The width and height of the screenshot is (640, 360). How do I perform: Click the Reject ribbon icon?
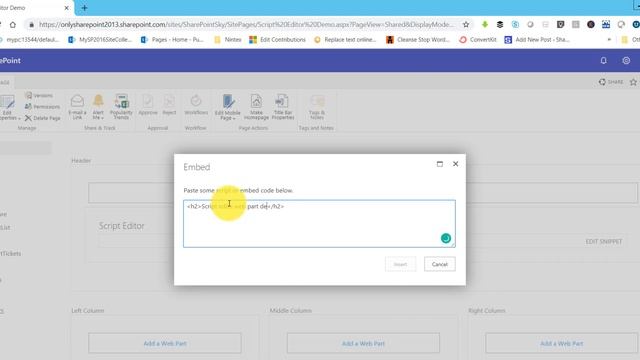pyautogui.click(x=169, y=105)
